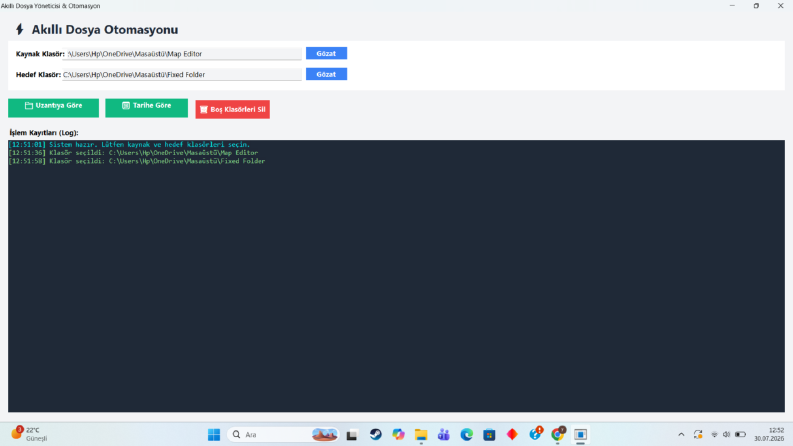The height and width of the screenshot is (446, 793).
Task: Open the Wi-Fi network tray icon
Action: 714,434
